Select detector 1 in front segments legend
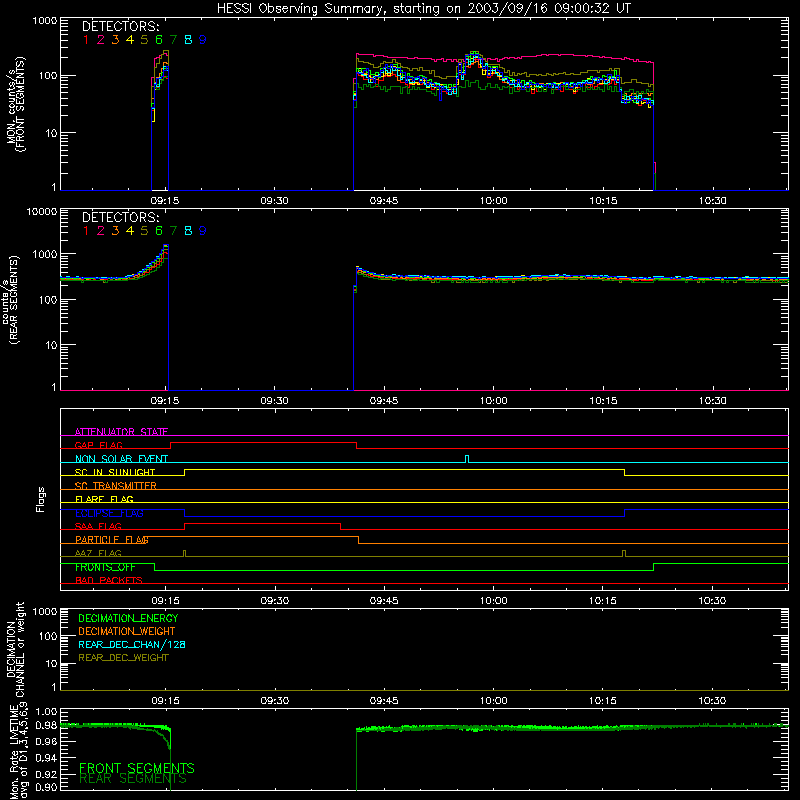Image resolution: width=800 pixels, height=800 pixels. click(x=86, y=40)
